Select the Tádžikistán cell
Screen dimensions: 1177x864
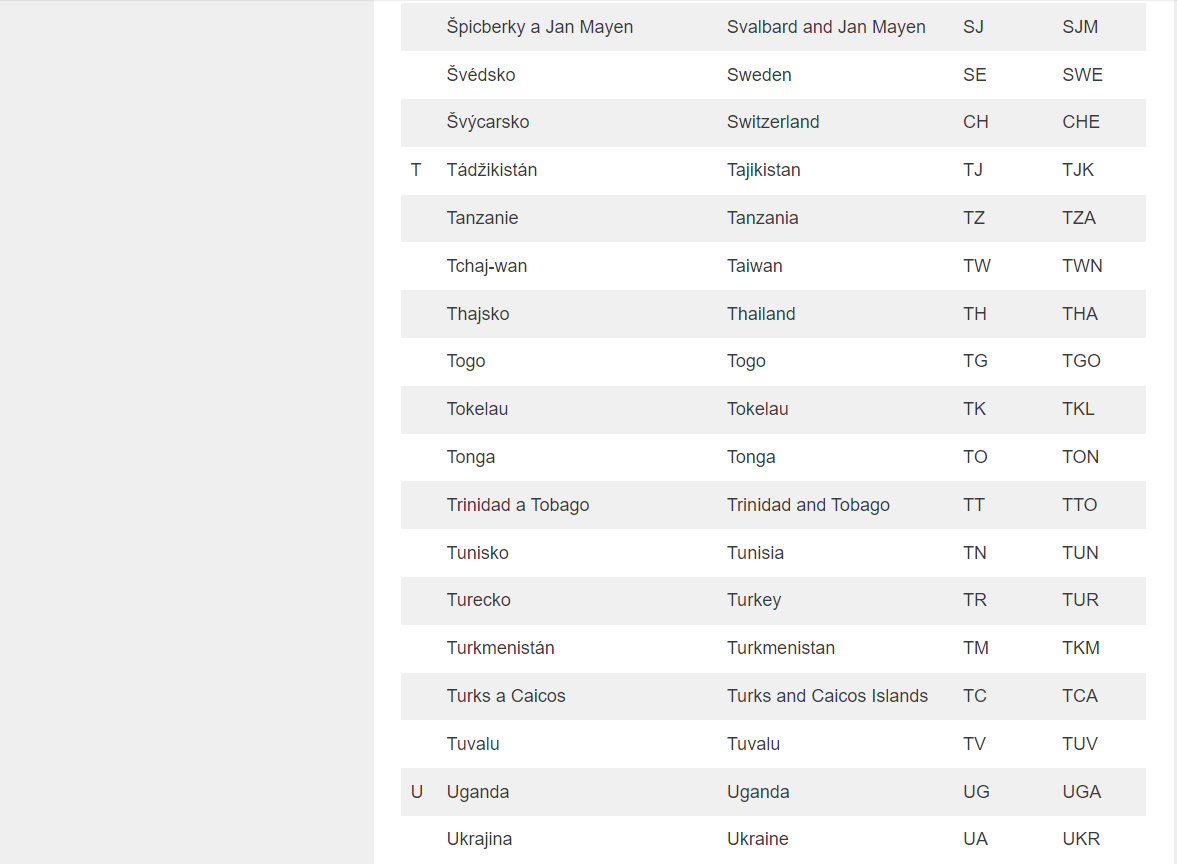click(x=491, y=170)
